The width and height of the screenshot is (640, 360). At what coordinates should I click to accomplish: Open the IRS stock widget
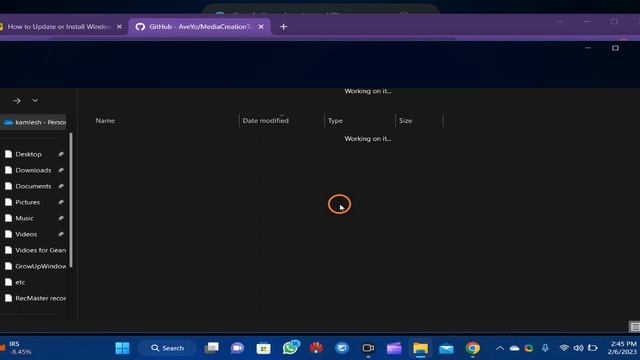(x=16, y=348)
